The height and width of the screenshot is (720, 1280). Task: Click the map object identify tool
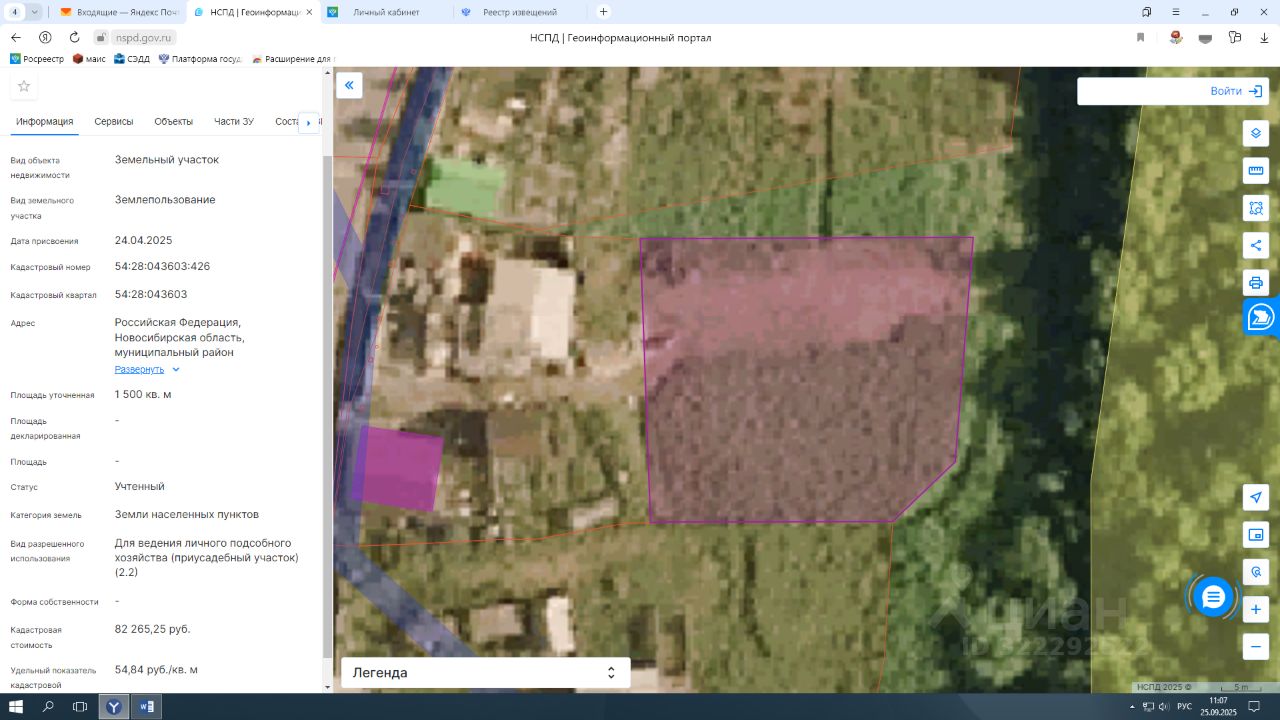point(1256,572)
